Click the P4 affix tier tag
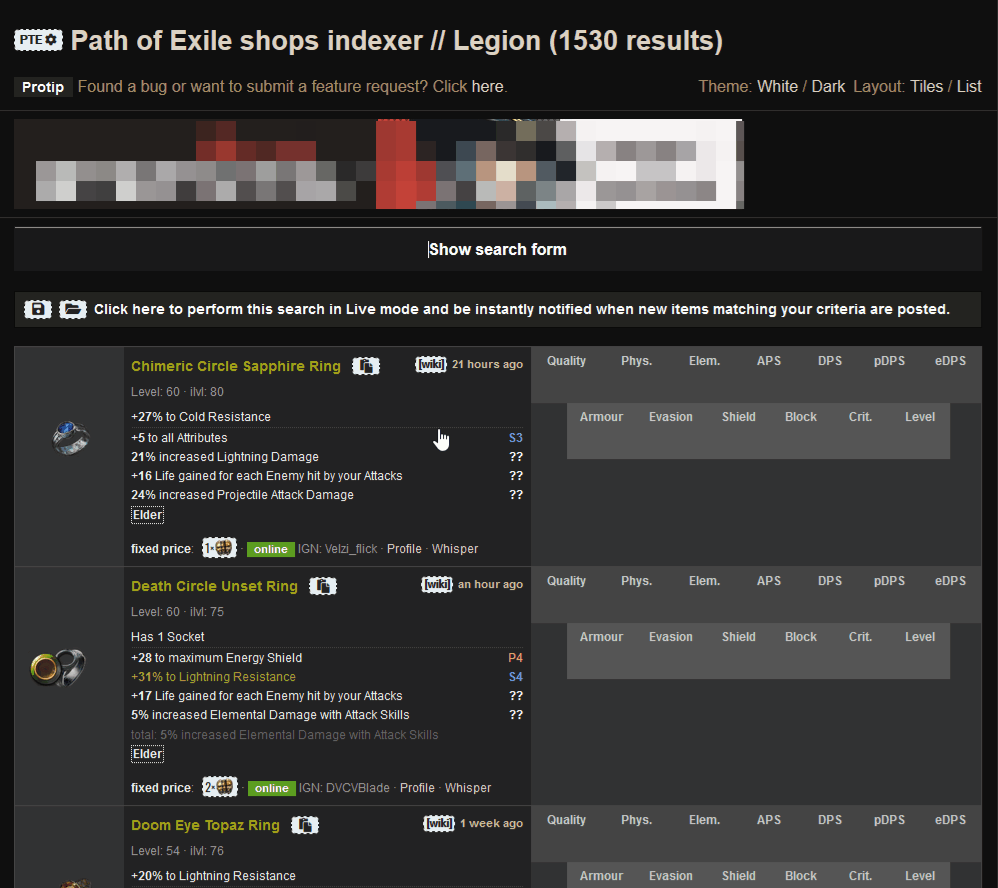Screen dimensions: 998x888 [x=516, y=658]
